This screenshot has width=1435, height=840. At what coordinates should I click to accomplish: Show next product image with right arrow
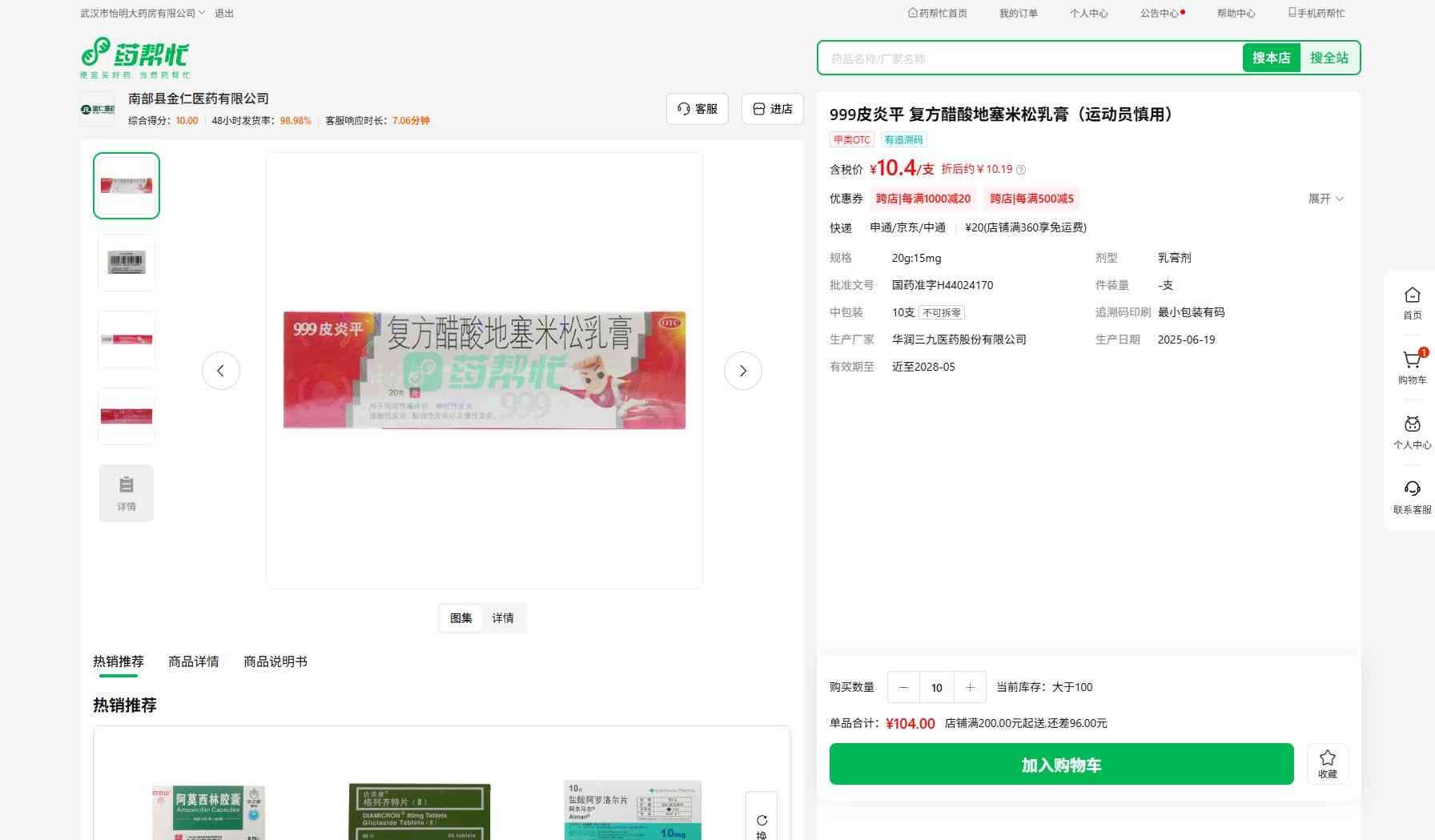(742, 371)
